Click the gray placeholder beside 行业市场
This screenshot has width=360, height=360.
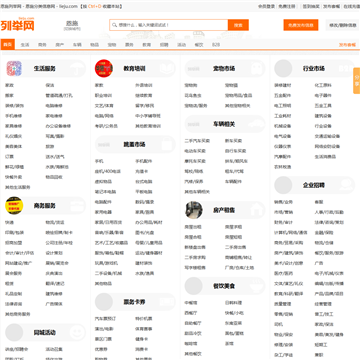click(283, 68)
